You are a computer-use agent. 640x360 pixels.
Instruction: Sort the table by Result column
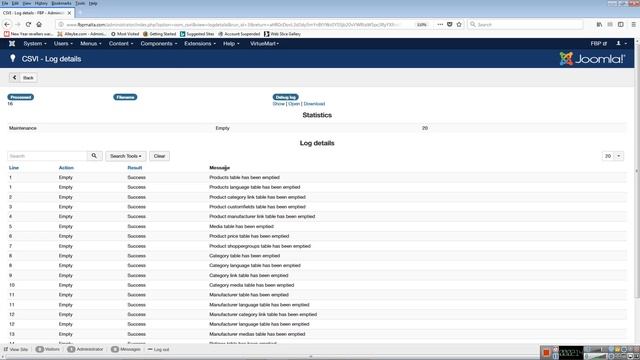[x=135, y=168]
